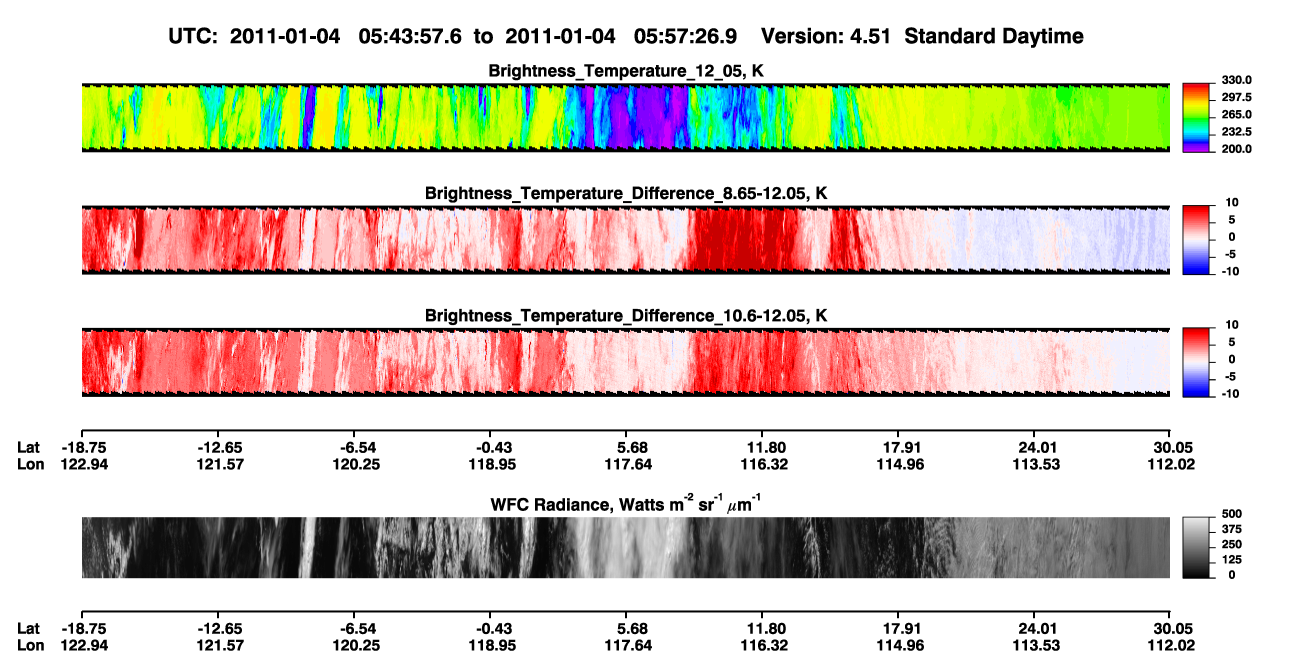The image size is (1300, 667).
Task: Click the '-10' tick of the 10.6-12.05 colorbar
Action: click(1229, 393)
